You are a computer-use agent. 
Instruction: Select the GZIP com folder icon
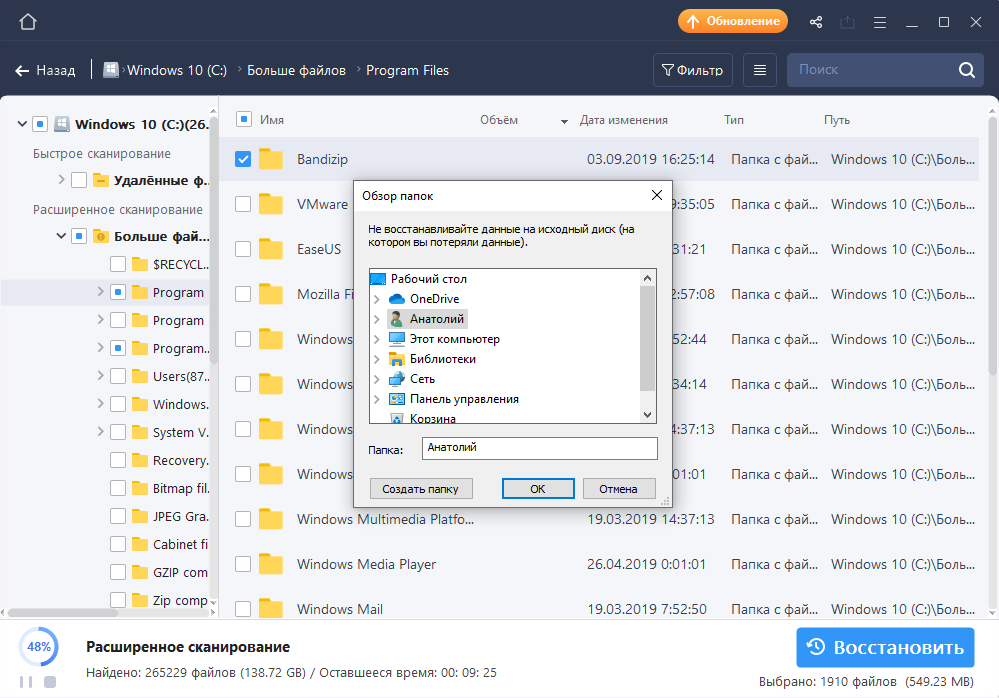coord(140,572)
